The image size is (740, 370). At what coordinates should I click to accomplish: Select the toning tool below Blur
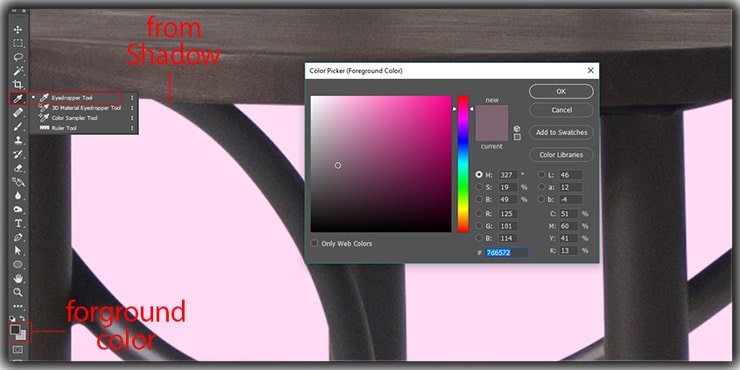coord(18,210)
